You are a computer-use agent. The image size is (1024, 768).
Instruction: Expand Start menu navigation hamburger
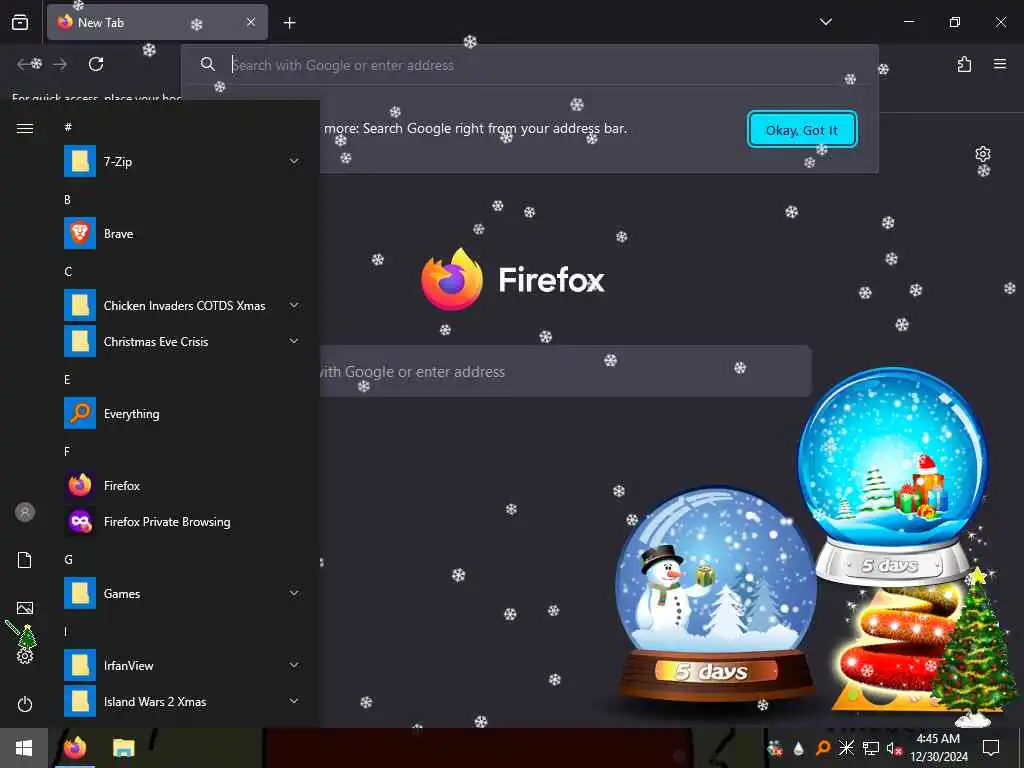point(25,128)
